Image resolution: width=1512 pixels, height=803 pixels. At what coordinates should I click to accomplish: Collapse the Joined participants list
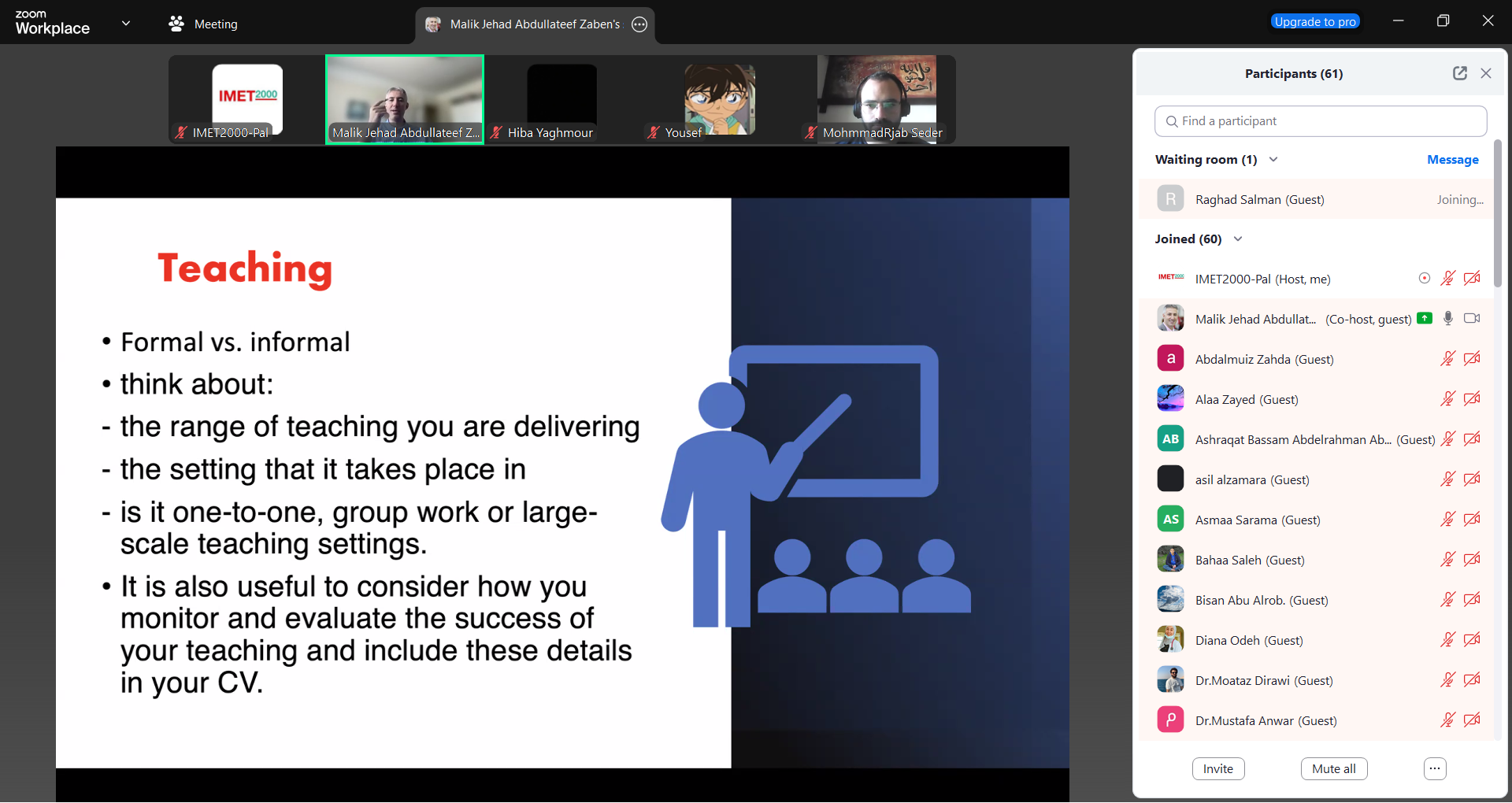[x=1238, y=239]
